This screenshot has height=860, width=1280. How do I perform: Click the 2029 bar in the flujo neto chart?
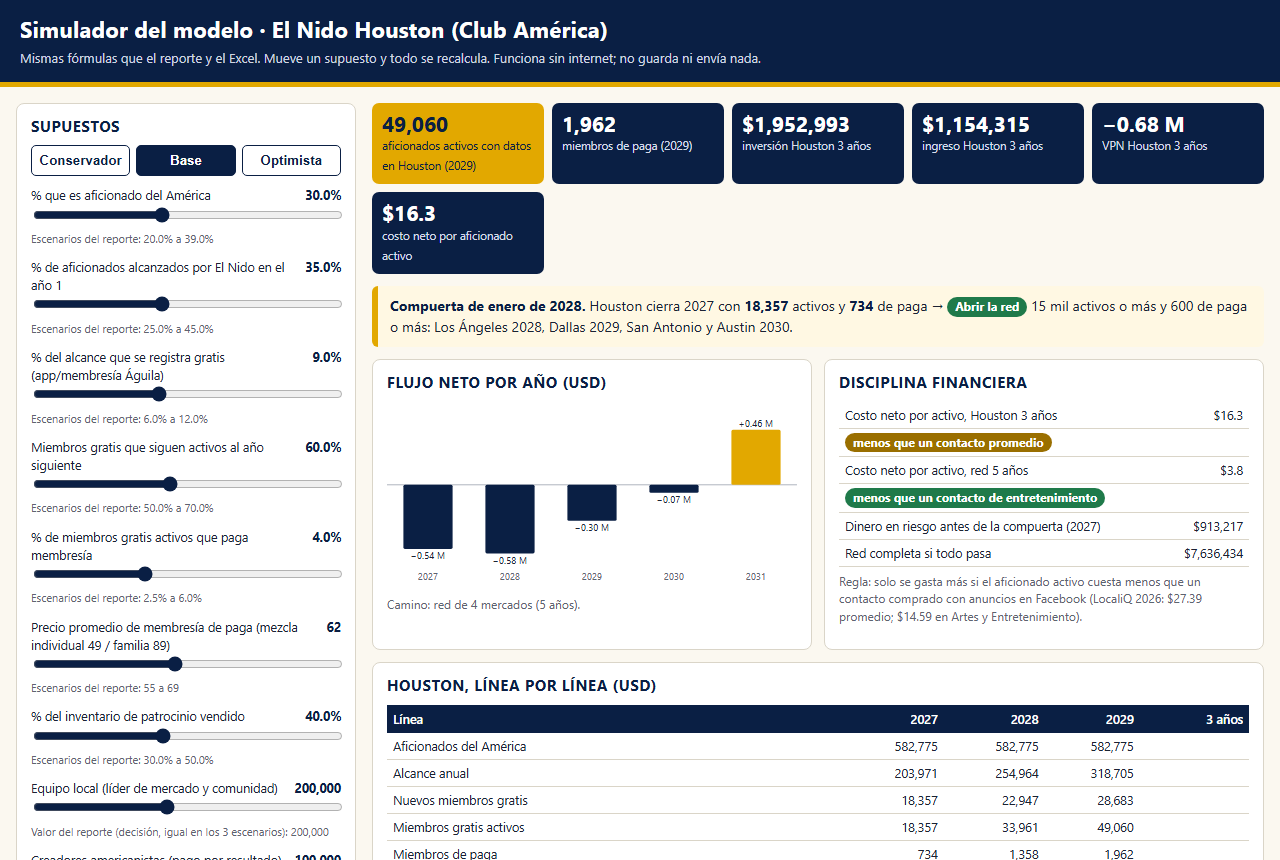592,503
